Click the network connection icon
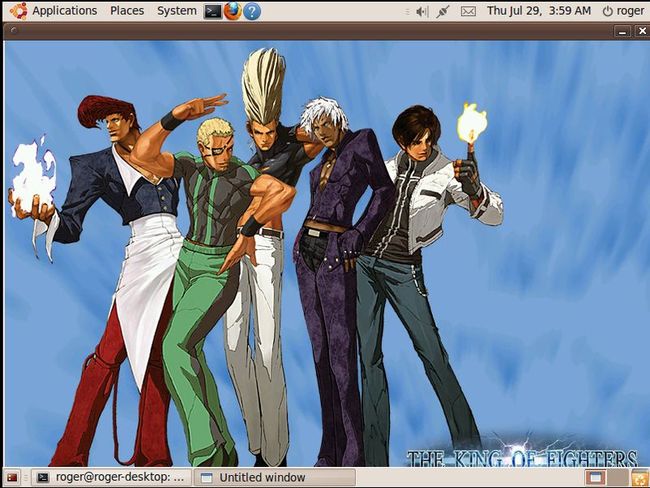 (x=442, y=12)
